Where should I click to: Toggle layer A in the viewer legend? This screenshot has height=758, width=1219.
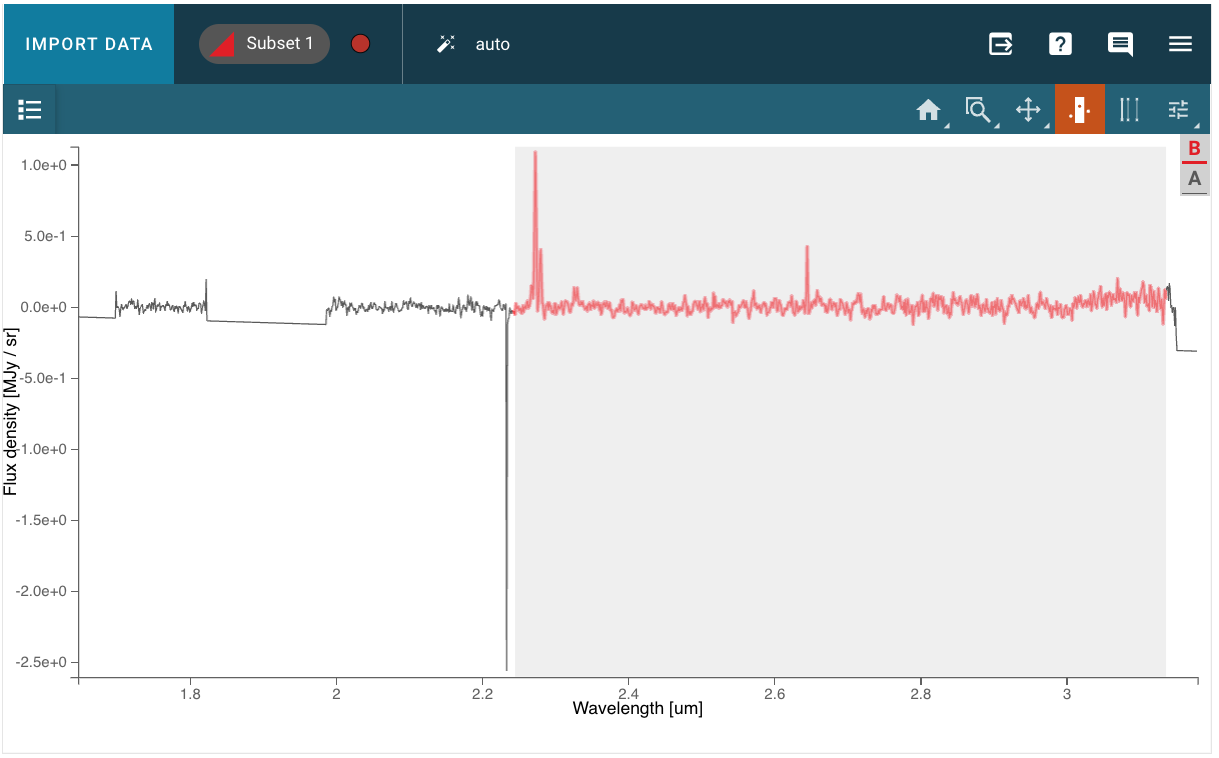coord(1194,180)
